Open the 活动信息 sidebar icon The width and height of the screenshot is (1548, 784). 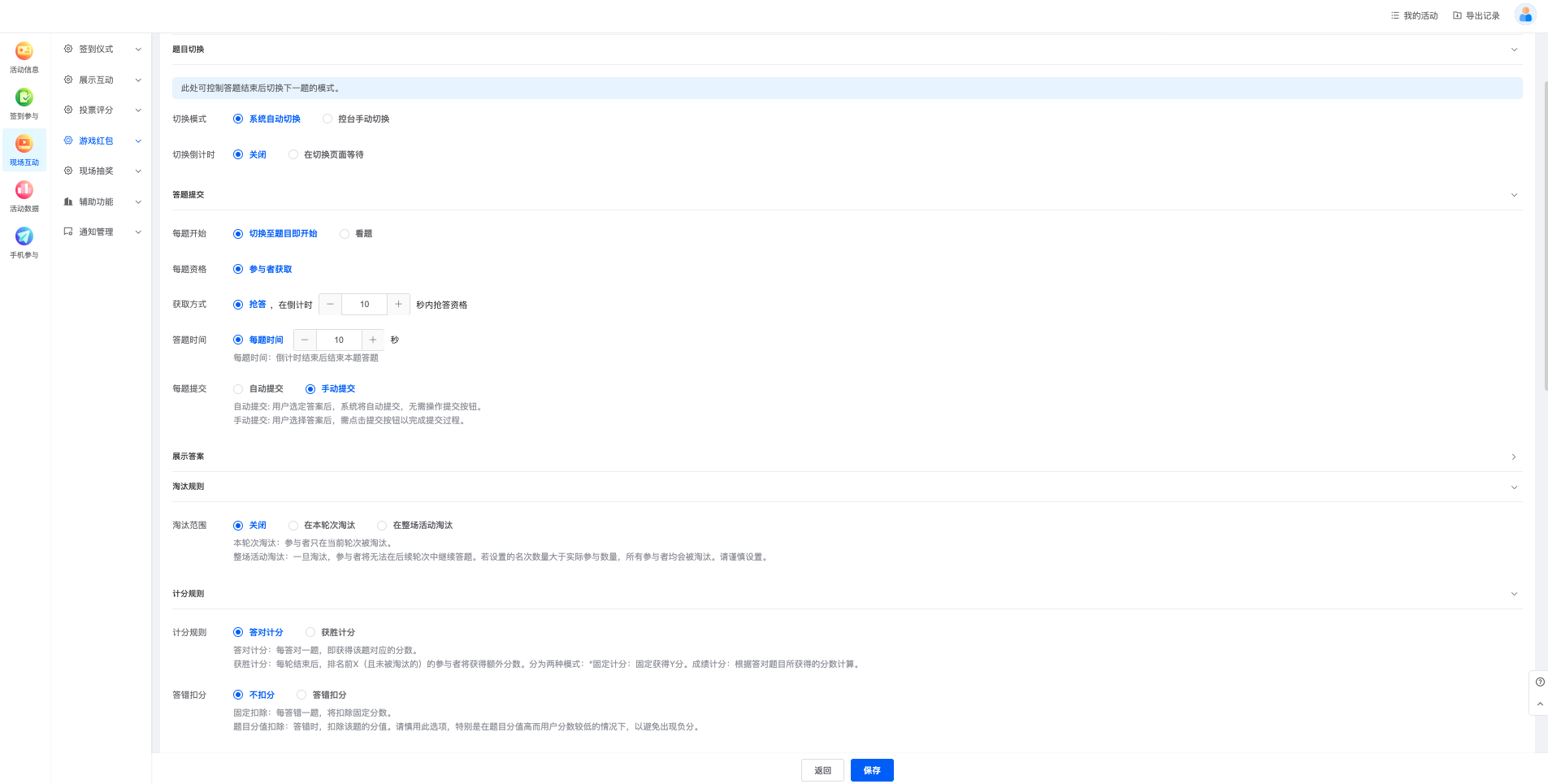click(24, 51)
